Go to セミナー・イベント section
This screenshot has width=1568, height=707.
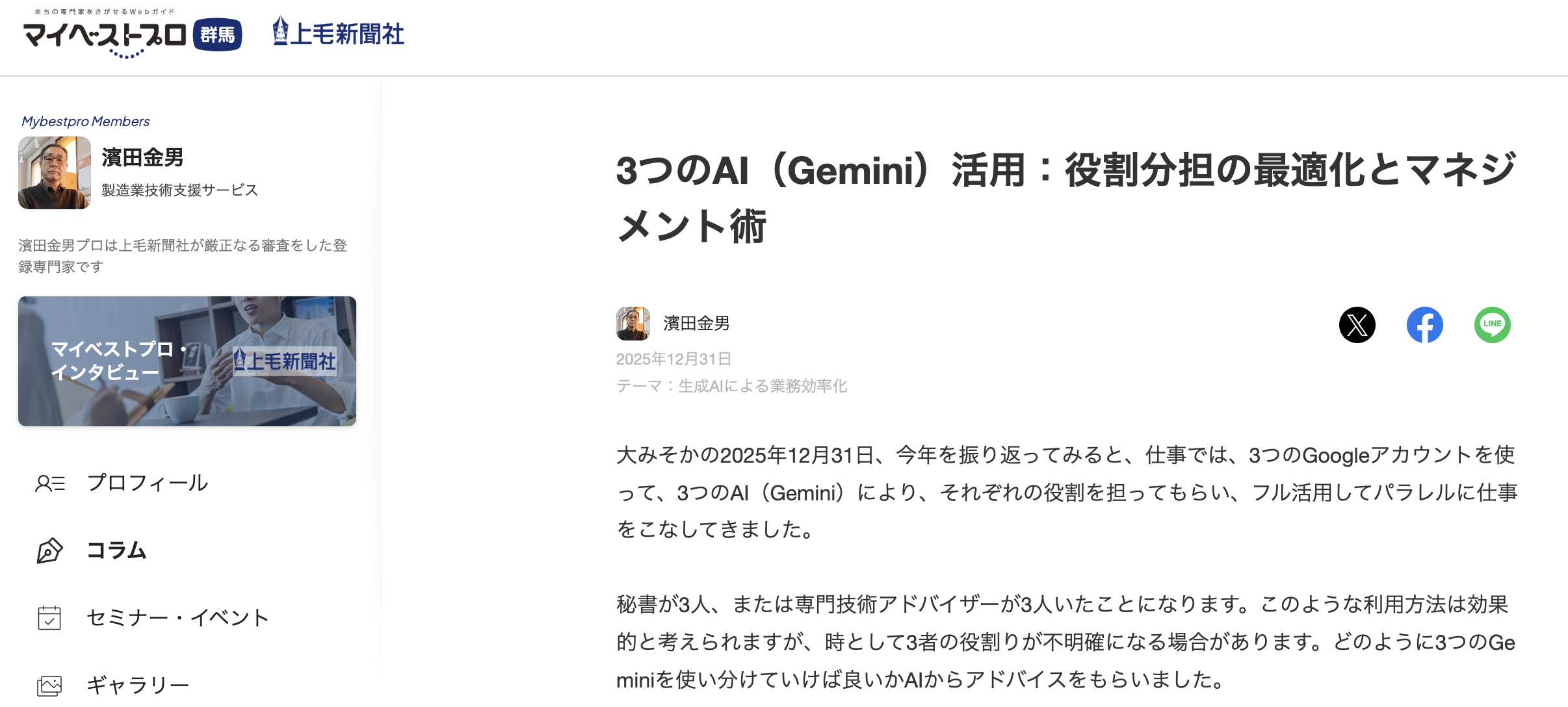(x=177, y=618)
